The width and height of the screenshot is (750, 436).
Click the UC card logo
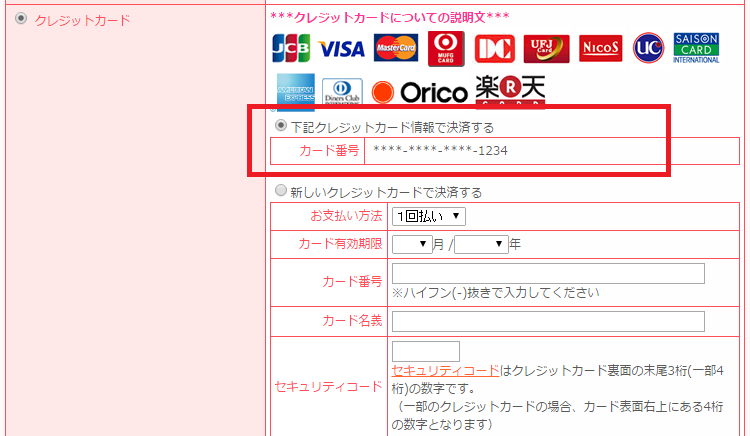[x=649, y=48]
